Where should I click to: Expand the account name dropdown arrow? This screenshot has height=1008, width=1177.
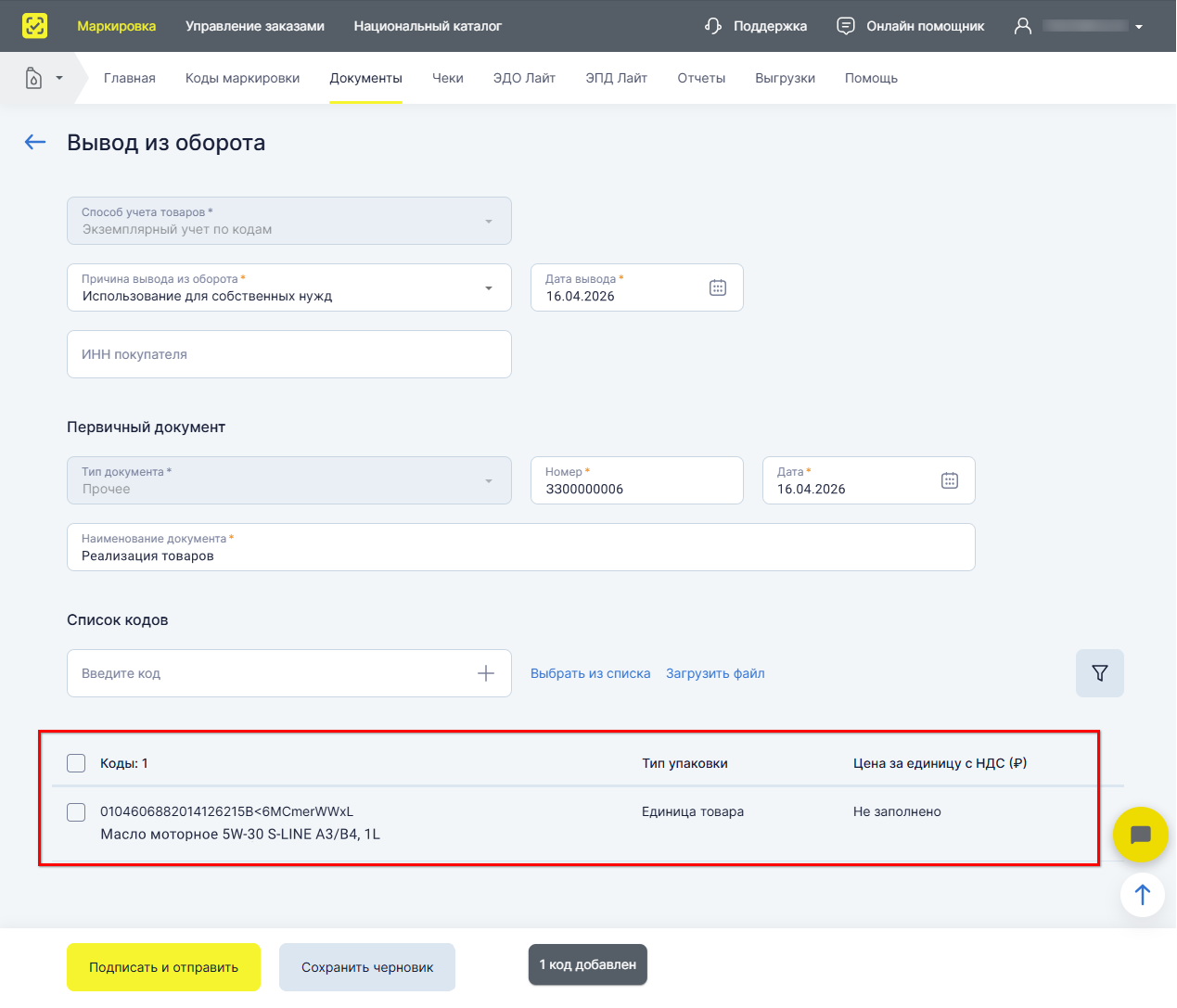[x=1139, y=27]
